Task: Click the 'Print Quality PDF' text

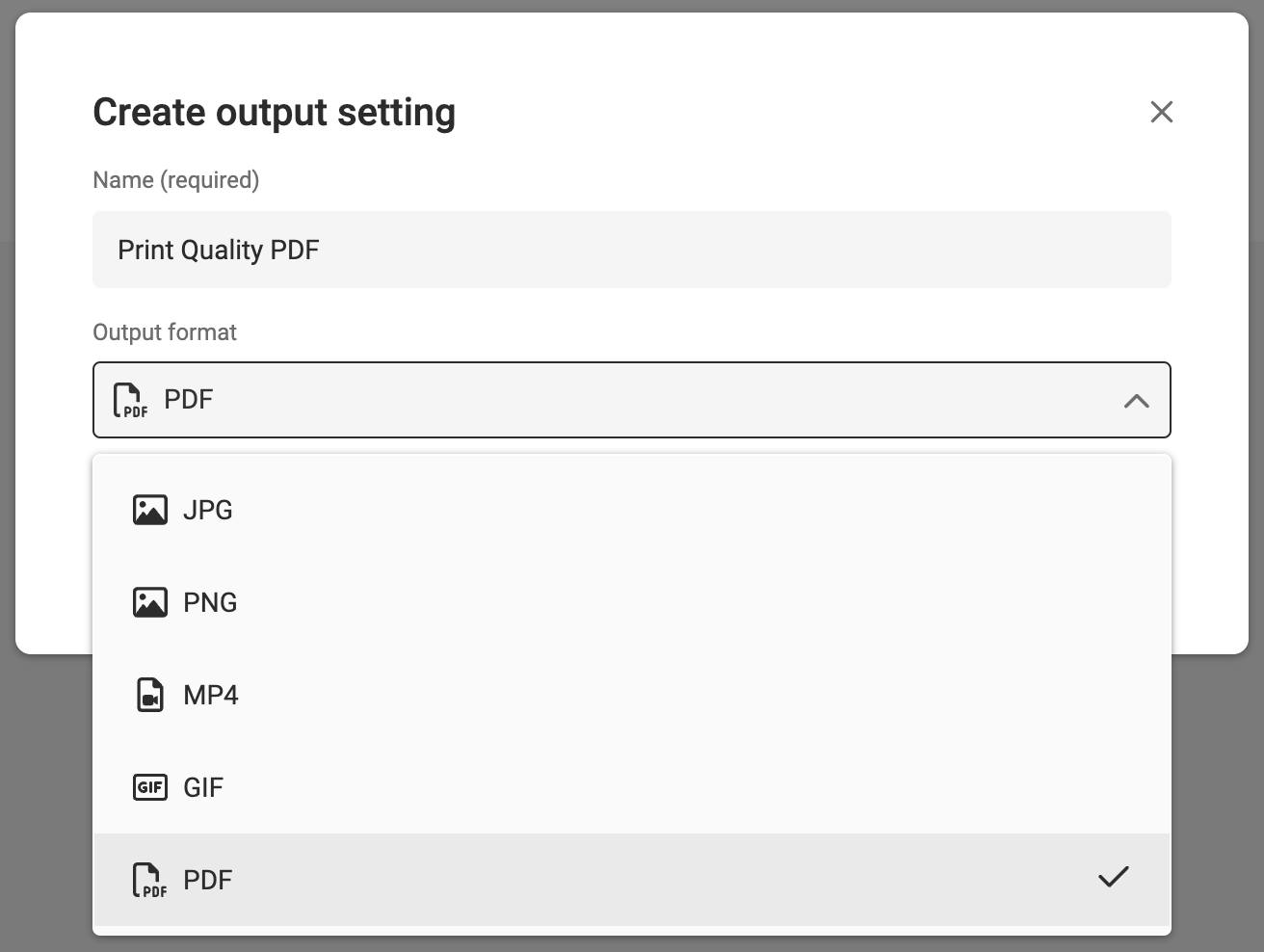Action: [218, 251]
